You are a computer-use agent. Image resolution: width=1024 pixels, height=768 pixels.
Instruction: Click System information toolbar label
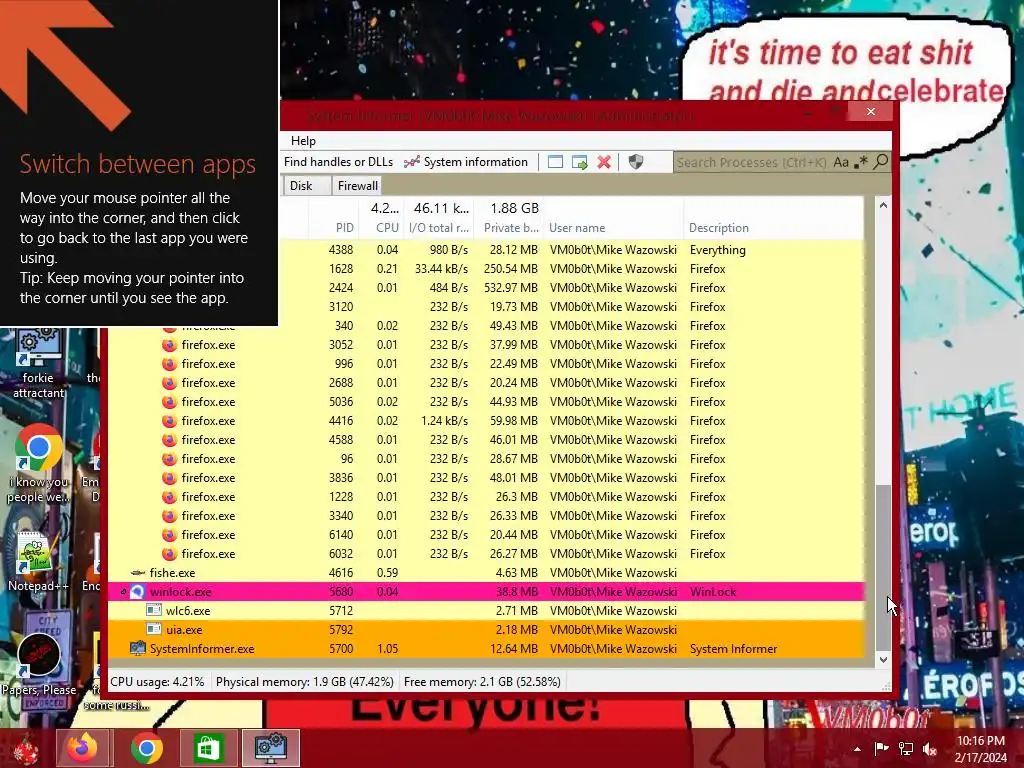click(475, 162)
